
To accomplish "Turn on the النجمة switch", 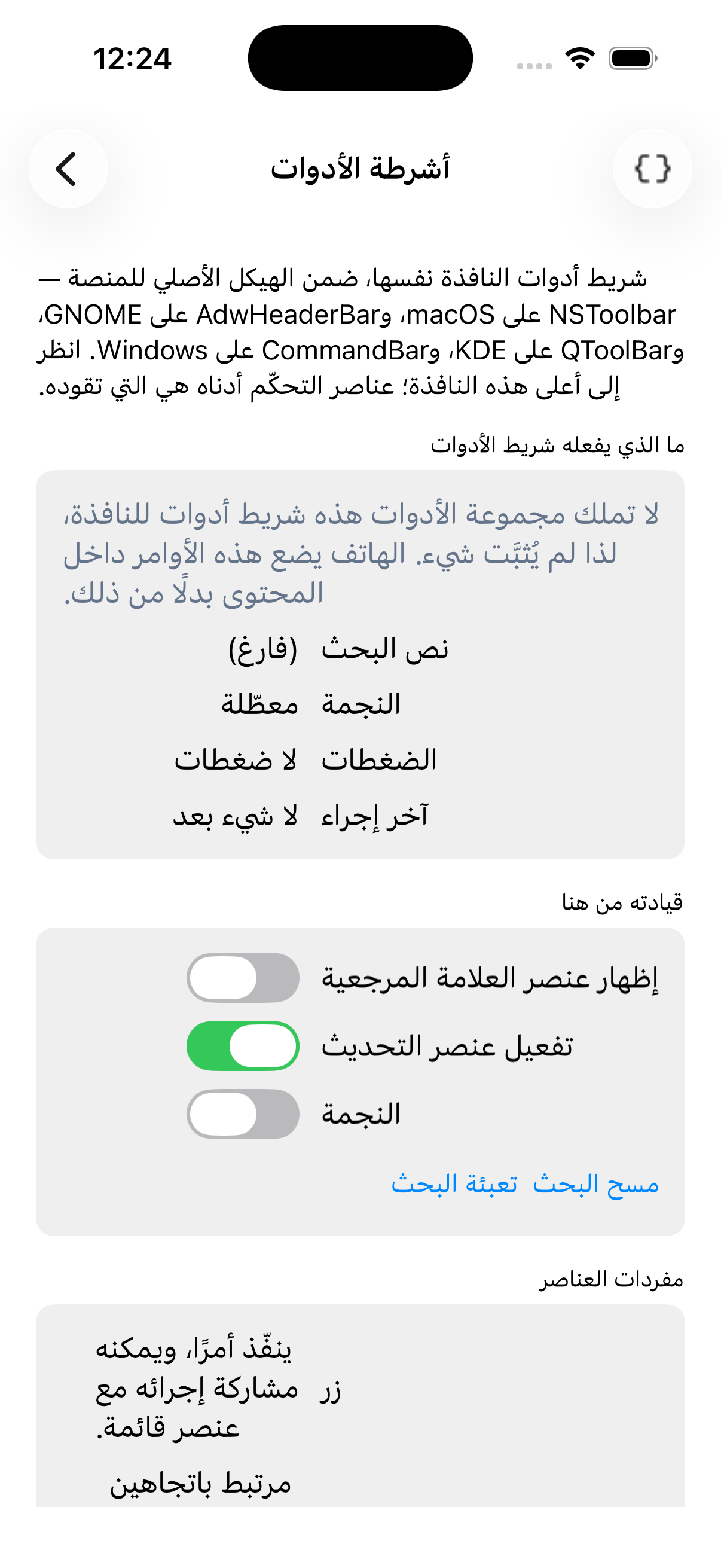I will (243, 1114).
